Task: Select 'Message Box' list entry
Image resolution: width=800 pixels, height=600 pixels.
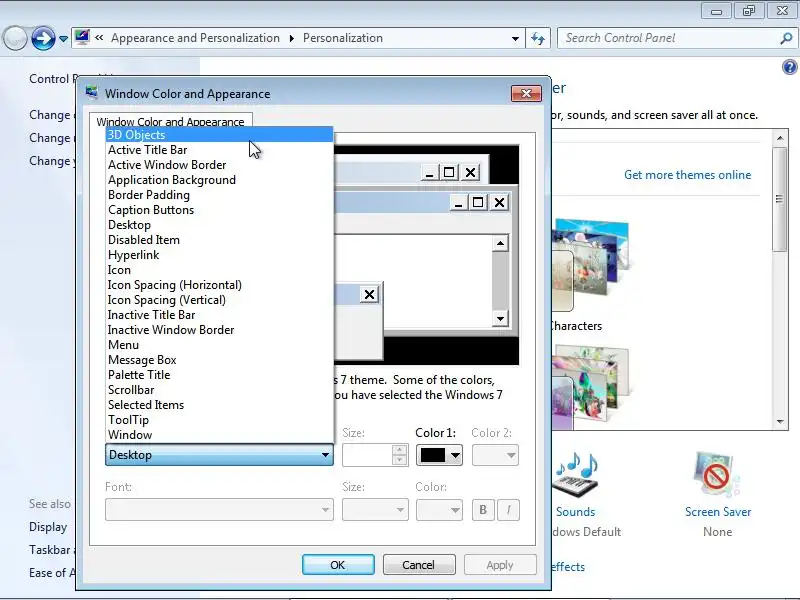Action: (219, 360)
